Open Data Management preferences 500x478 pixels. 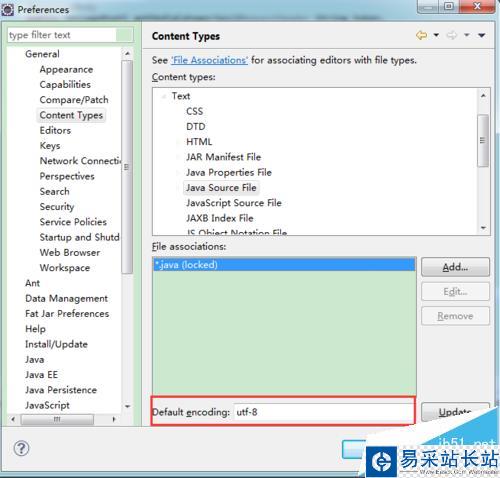pos(67,298)
